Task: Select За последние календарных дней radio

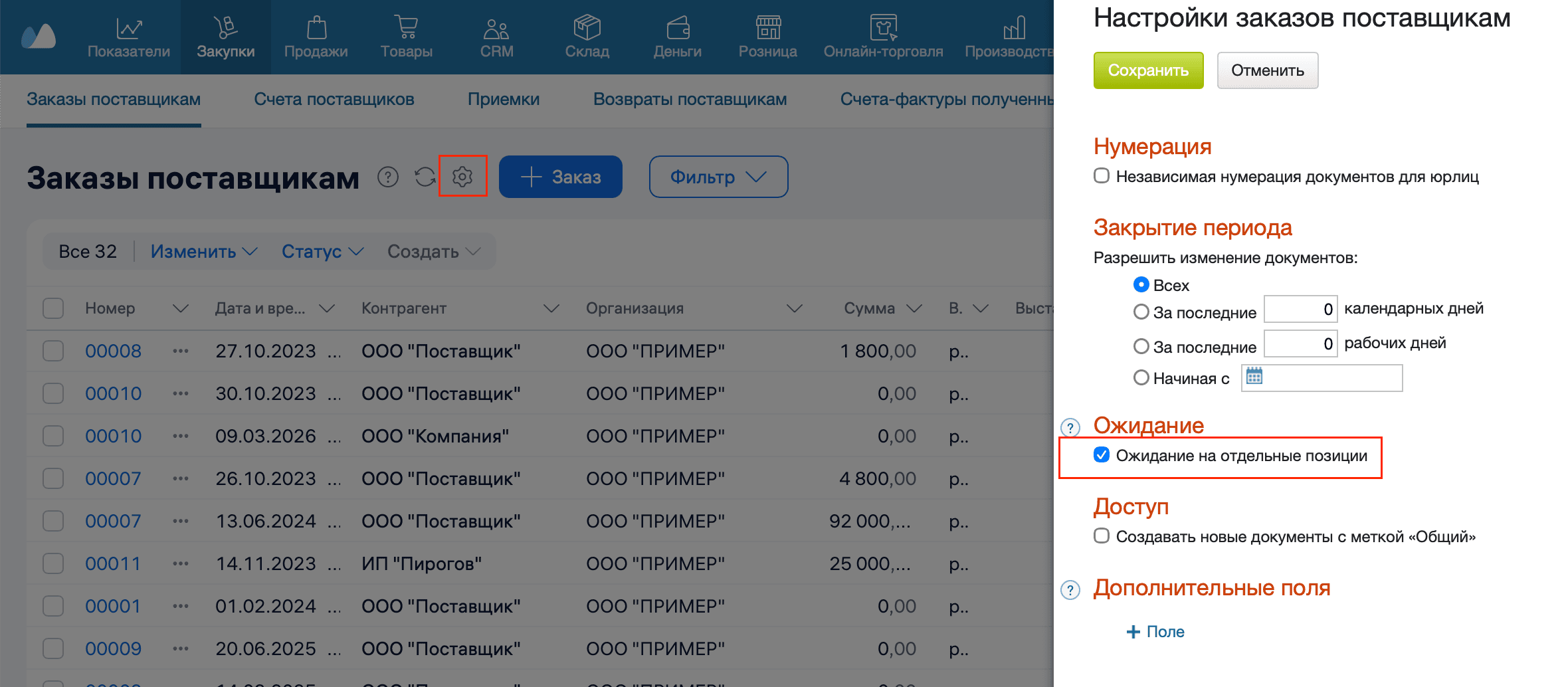Action: [1141, 312]
